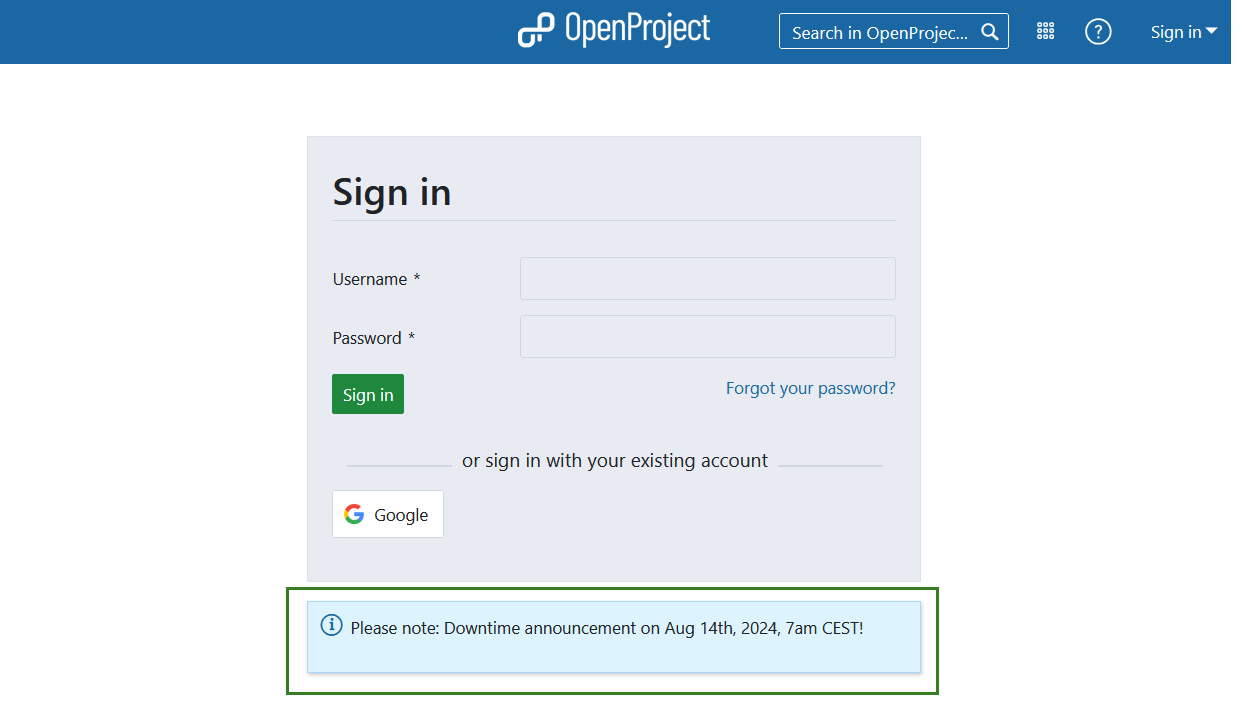Focus the Password entry box
Image resolution: width=1243 pixels, height=713 pixels.
tap(707, 336)
